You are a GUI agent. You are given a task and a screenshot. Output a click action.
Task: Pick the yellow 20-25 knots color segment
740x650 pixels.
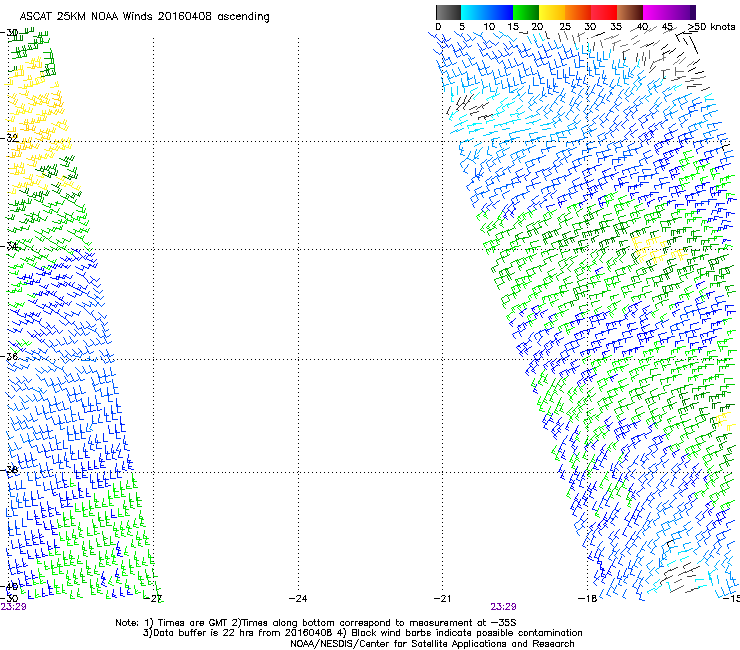point(552,12)
